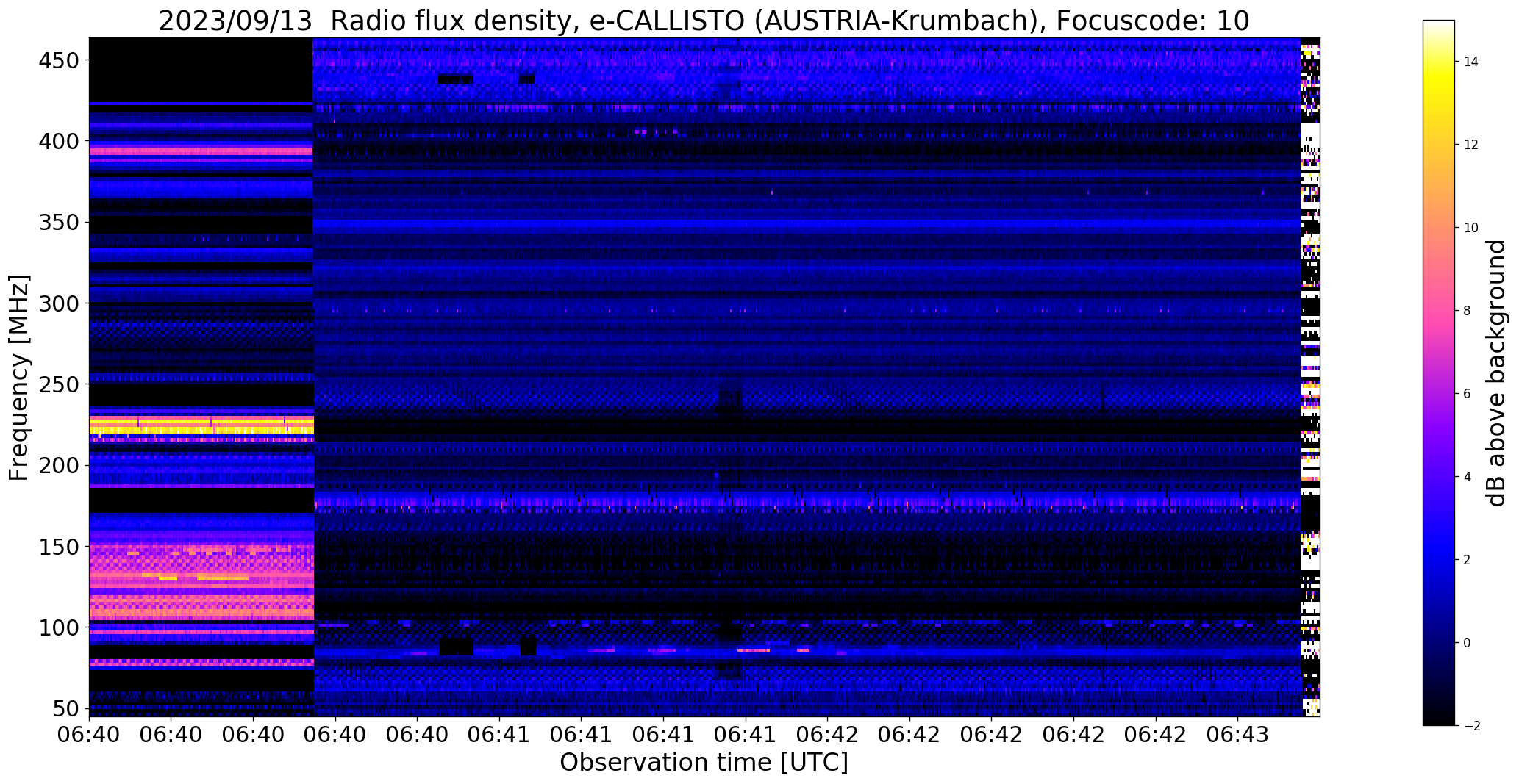Viewport: 1519px width, 784px height.
Task: Click the bright yellow band near 225 MHz
Action: point(201,425)
